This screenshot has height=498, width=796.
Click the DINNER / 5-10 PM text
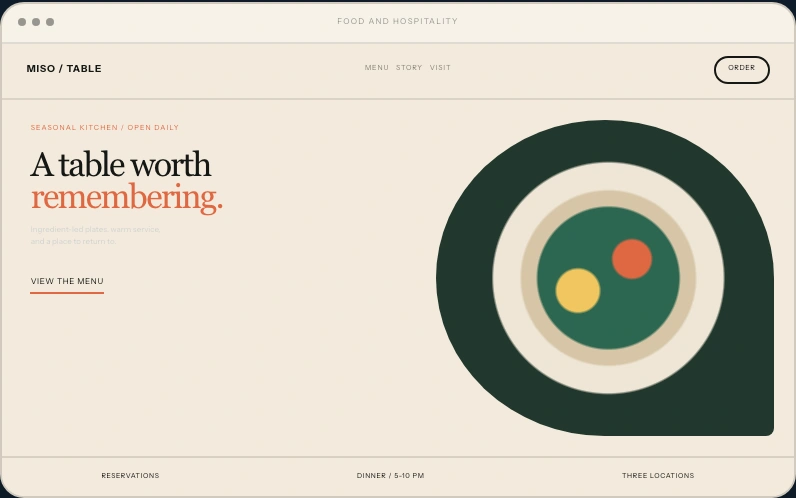[x=390, y=476]
